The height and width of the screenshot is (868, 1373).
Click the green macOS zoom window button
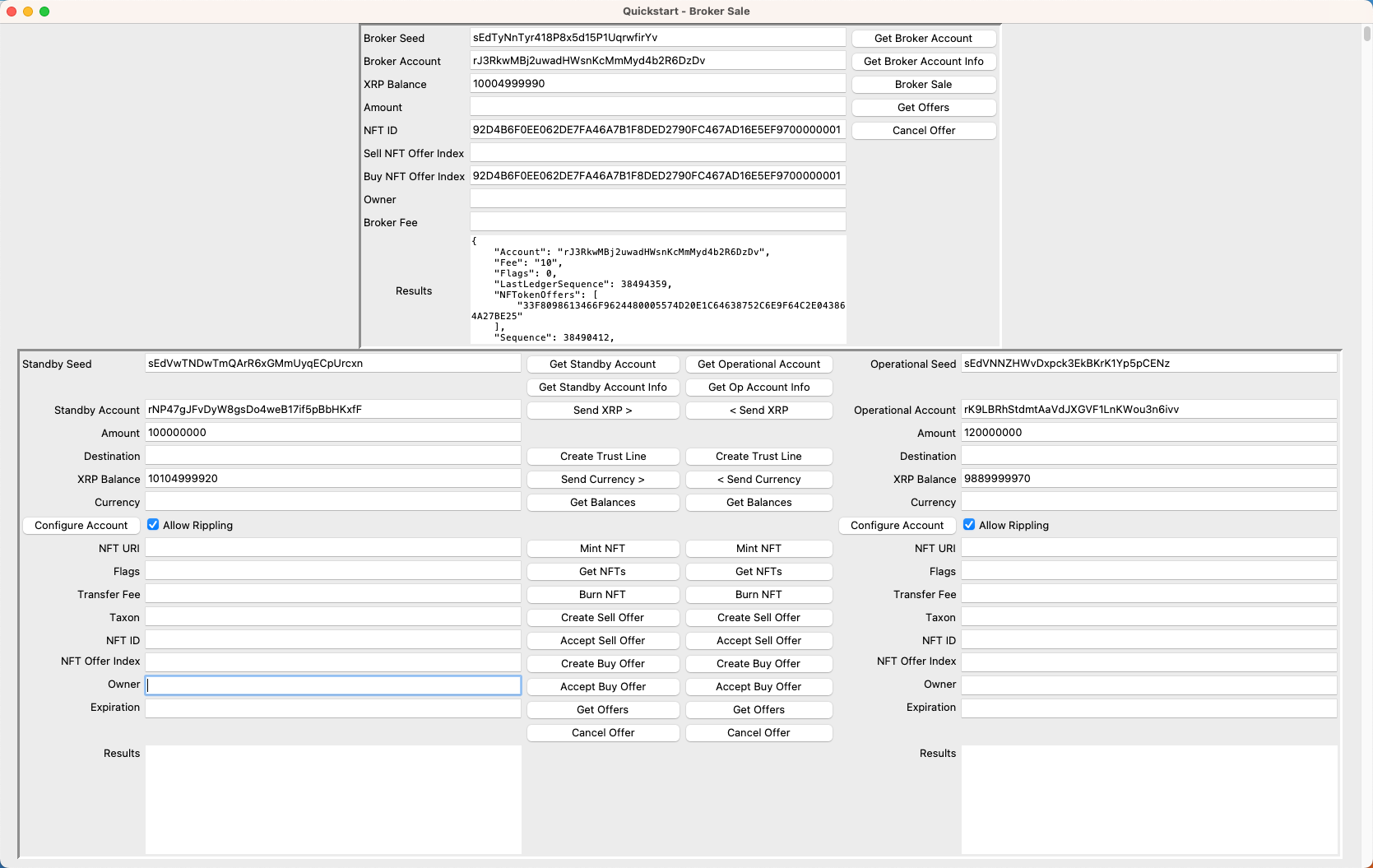(44, 12)
